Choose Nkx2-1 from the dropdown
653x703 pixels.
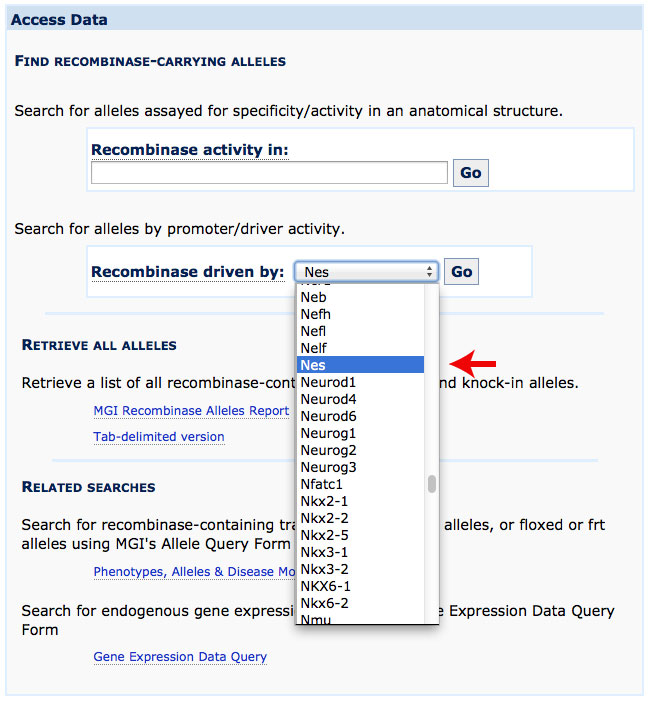point(360,501)
